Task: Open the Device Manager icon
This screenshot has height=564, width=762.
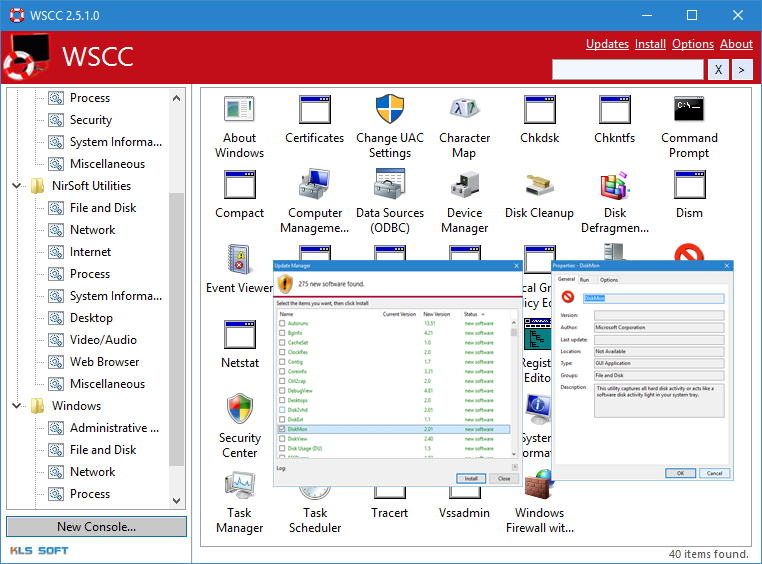Action: pos(465,184)
